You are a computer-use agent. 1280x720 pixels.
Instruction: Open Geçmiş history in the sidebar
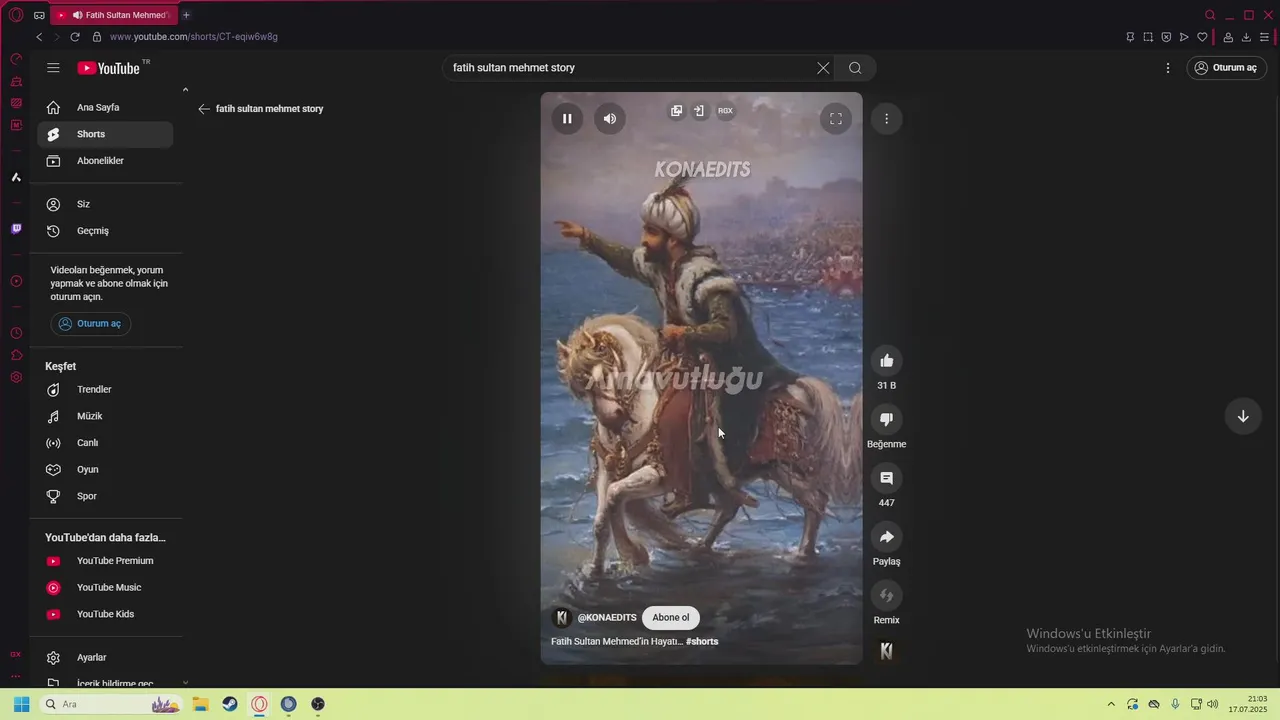point(105,231)
